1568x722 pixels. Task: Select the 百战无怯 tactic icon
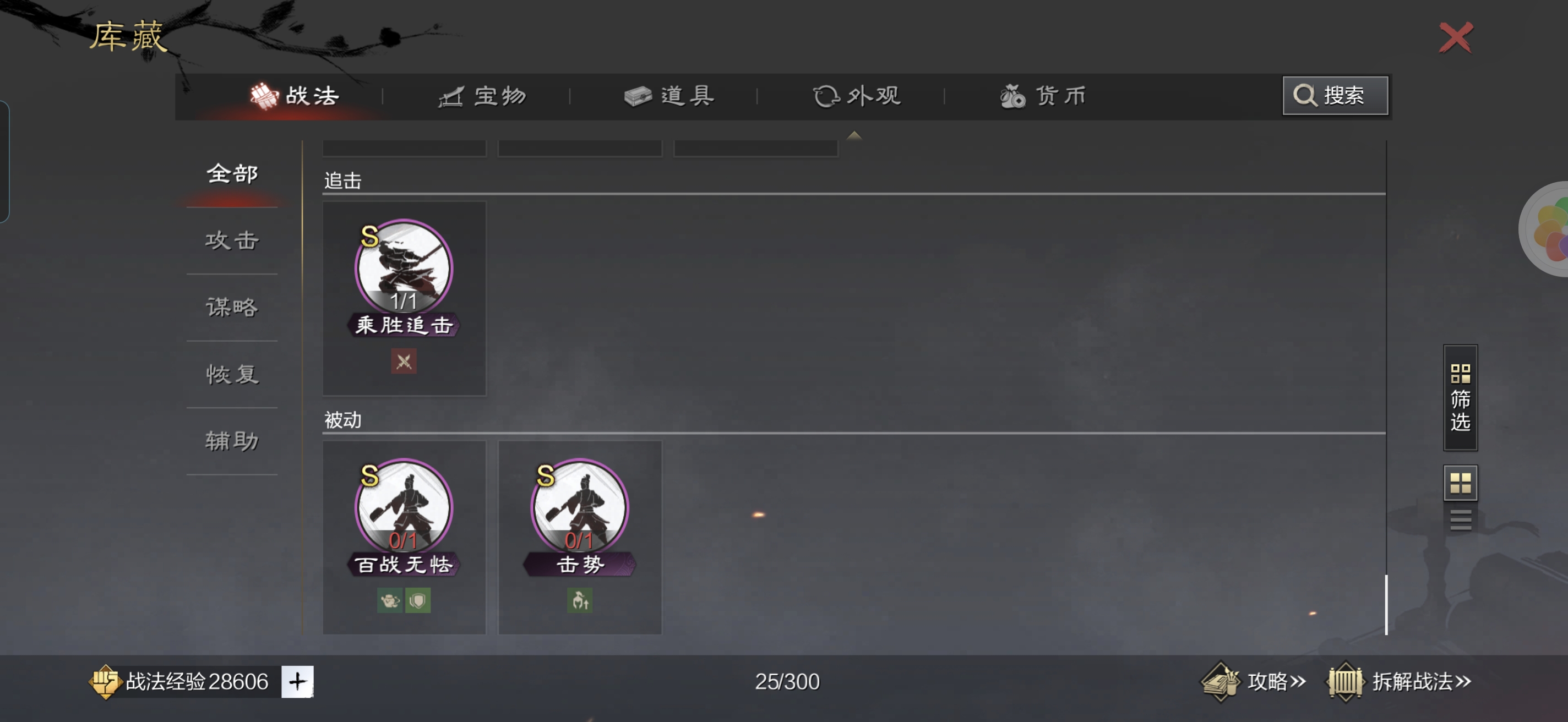coord(404,507)
